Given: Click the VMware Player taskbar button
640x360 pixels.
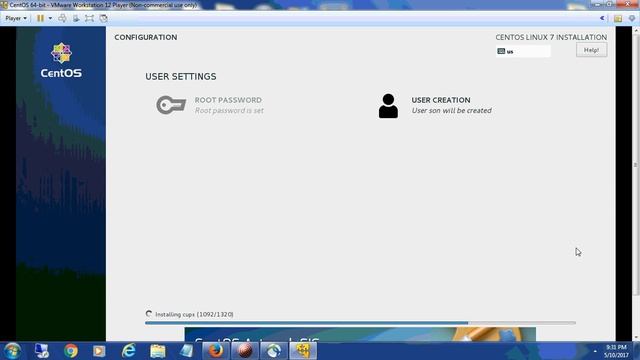Looking at the screenshot, I should 303,351.
